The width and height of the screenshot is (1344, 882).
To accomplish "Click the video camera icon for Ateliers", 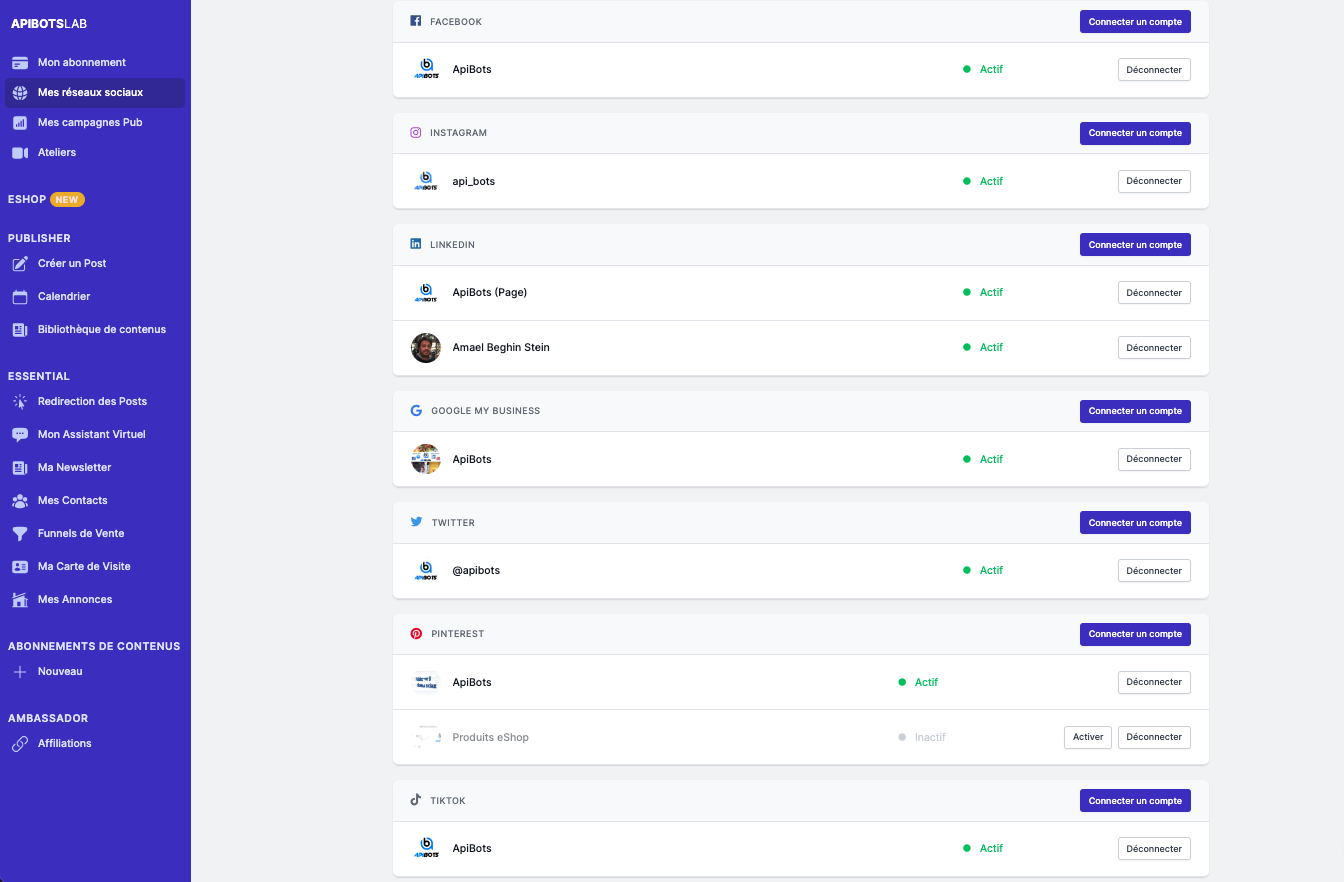I will pos(20,153).
